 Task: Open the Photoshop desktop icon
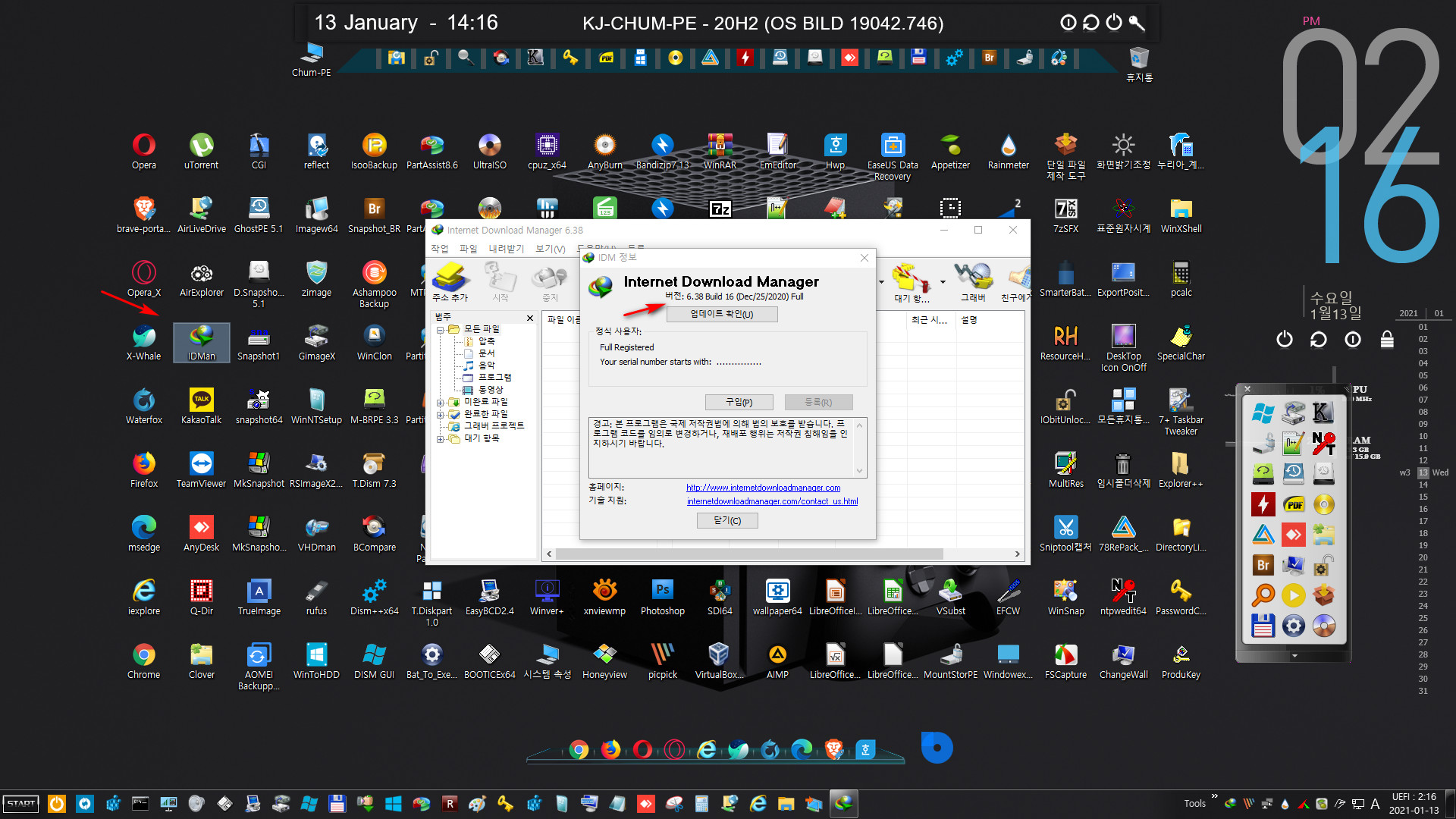tap(662, 598)
